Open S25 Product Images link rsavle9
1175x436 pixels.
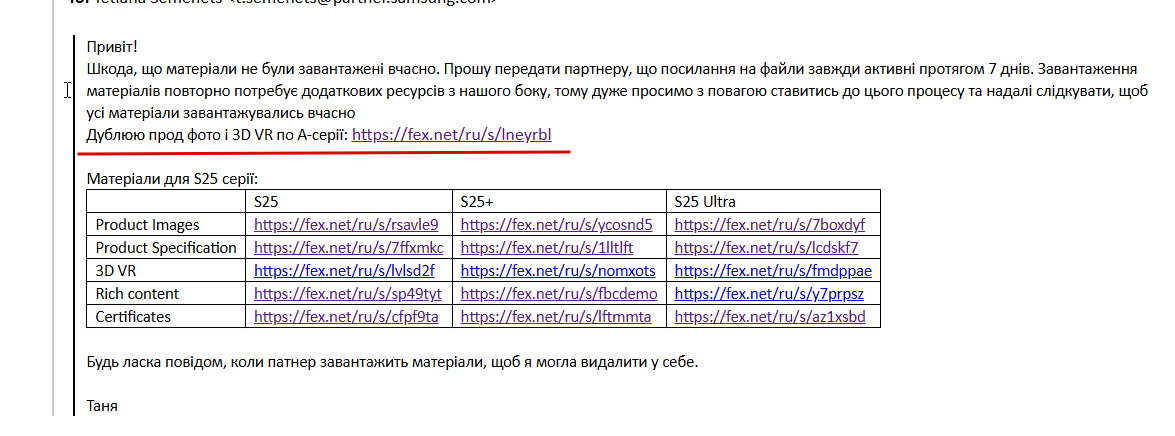coord(346,224)
